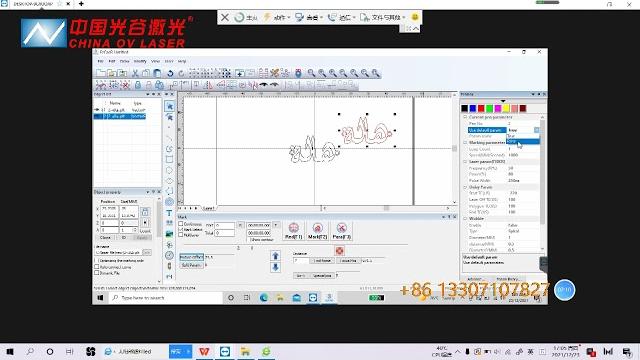Click the down arrow move icon
The height and width of the screenshot is (360, 640).
(x=276, y=267)
